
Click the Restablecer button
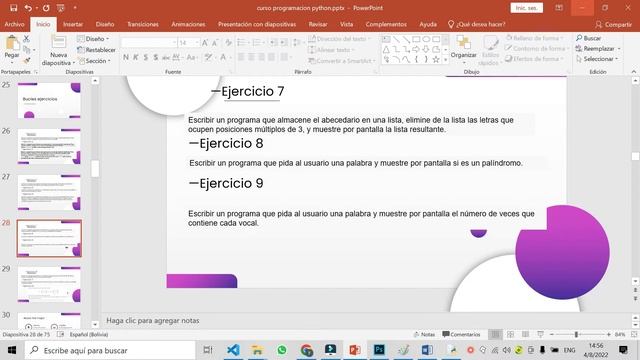[x=96, y=50]
